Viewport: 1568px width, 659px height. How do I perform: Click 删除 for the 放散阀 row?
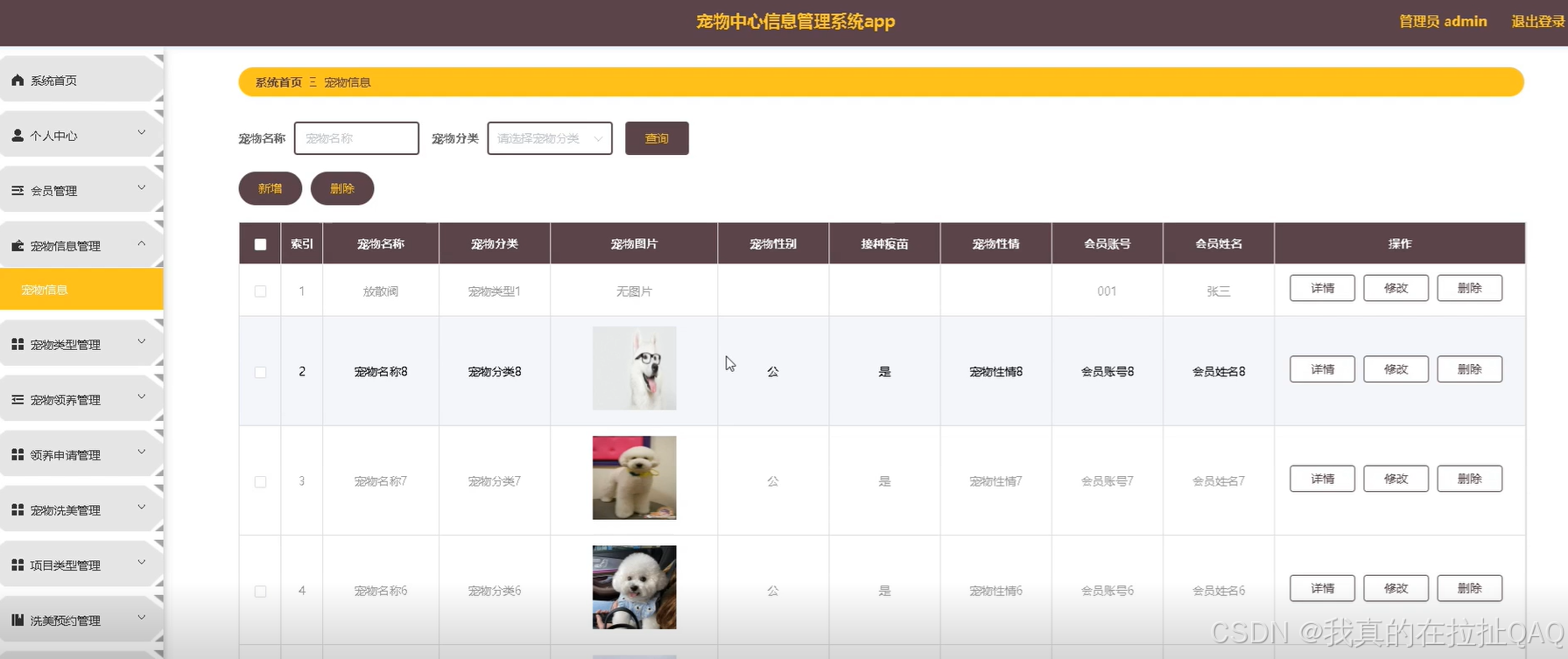point(1469,288)
